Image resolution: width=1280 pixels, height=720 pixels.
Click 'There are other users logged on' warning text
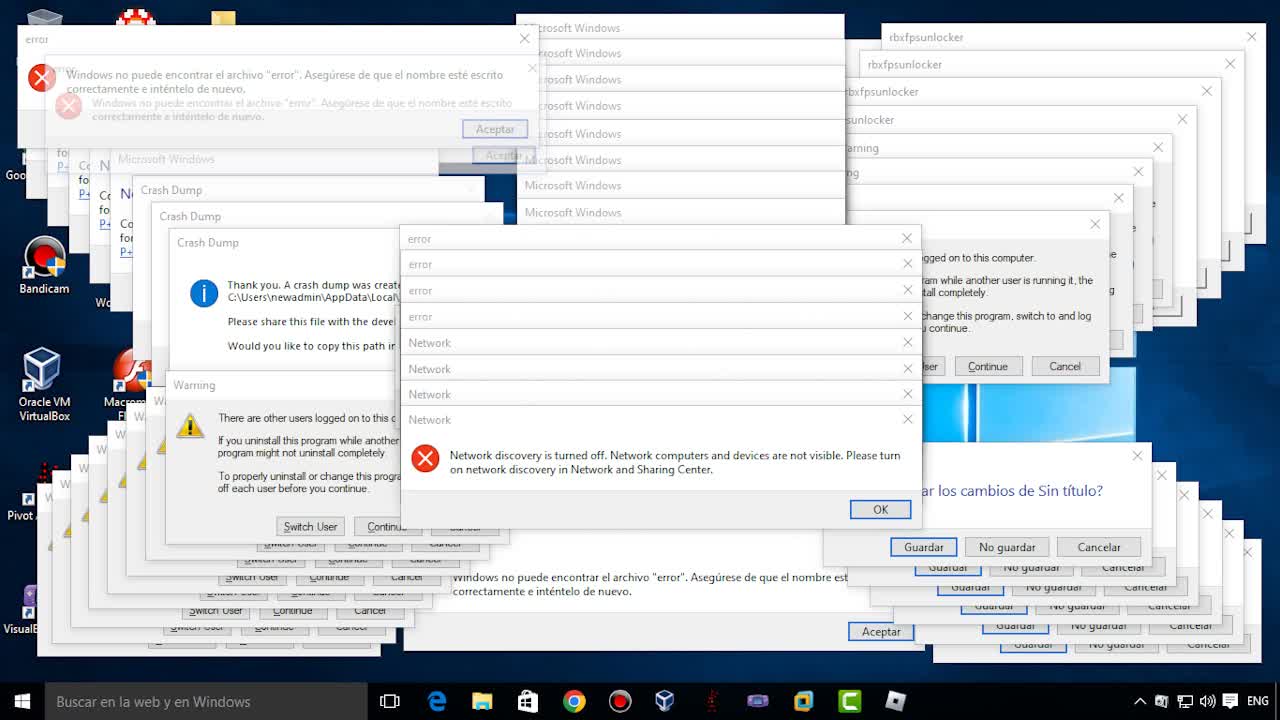point(306,418)
